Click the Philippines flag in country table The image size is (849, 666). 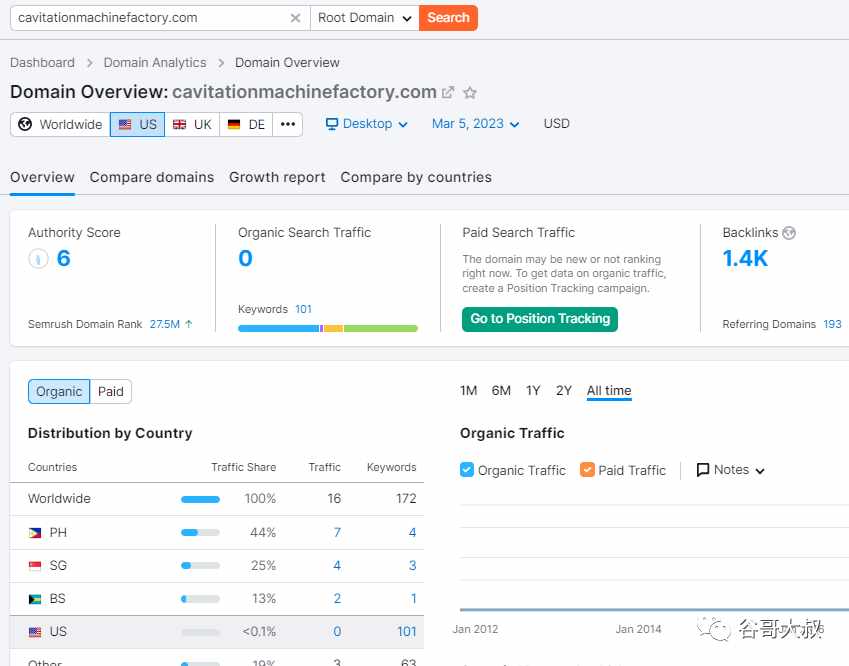(x=35, y=533)
